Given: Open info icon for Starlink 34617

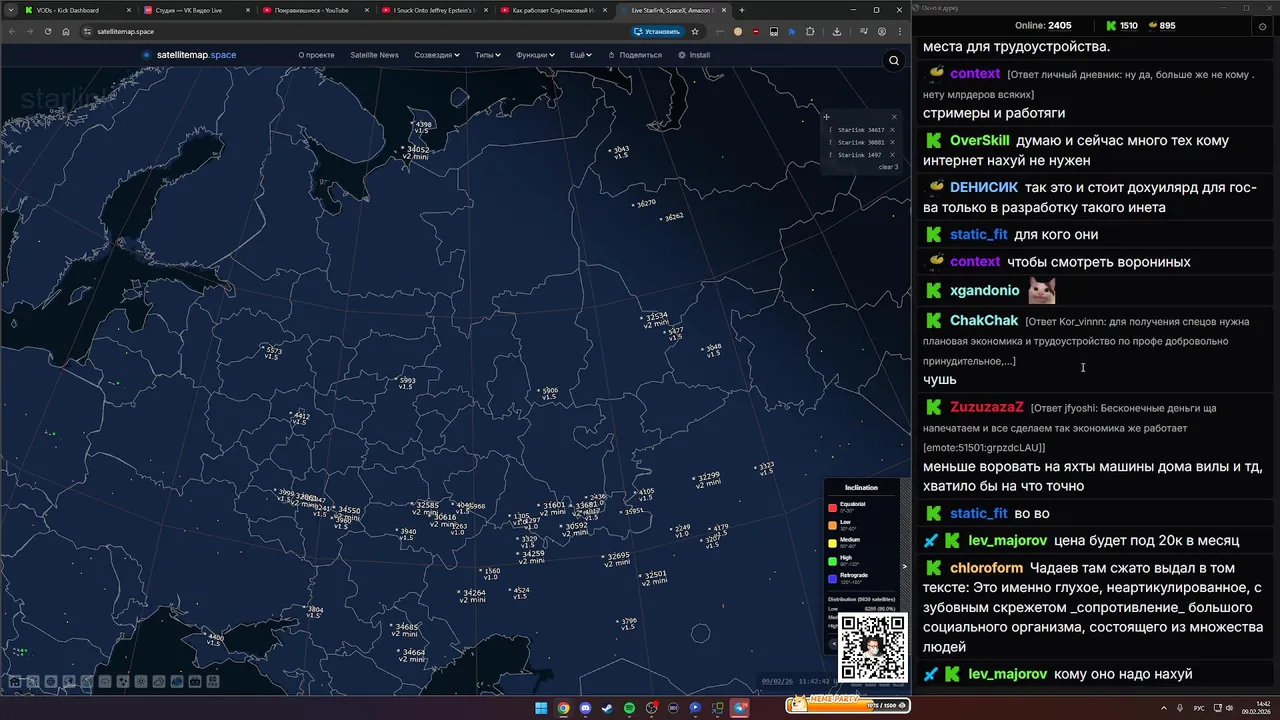Looking at the screenshot, I should [830, 130].
